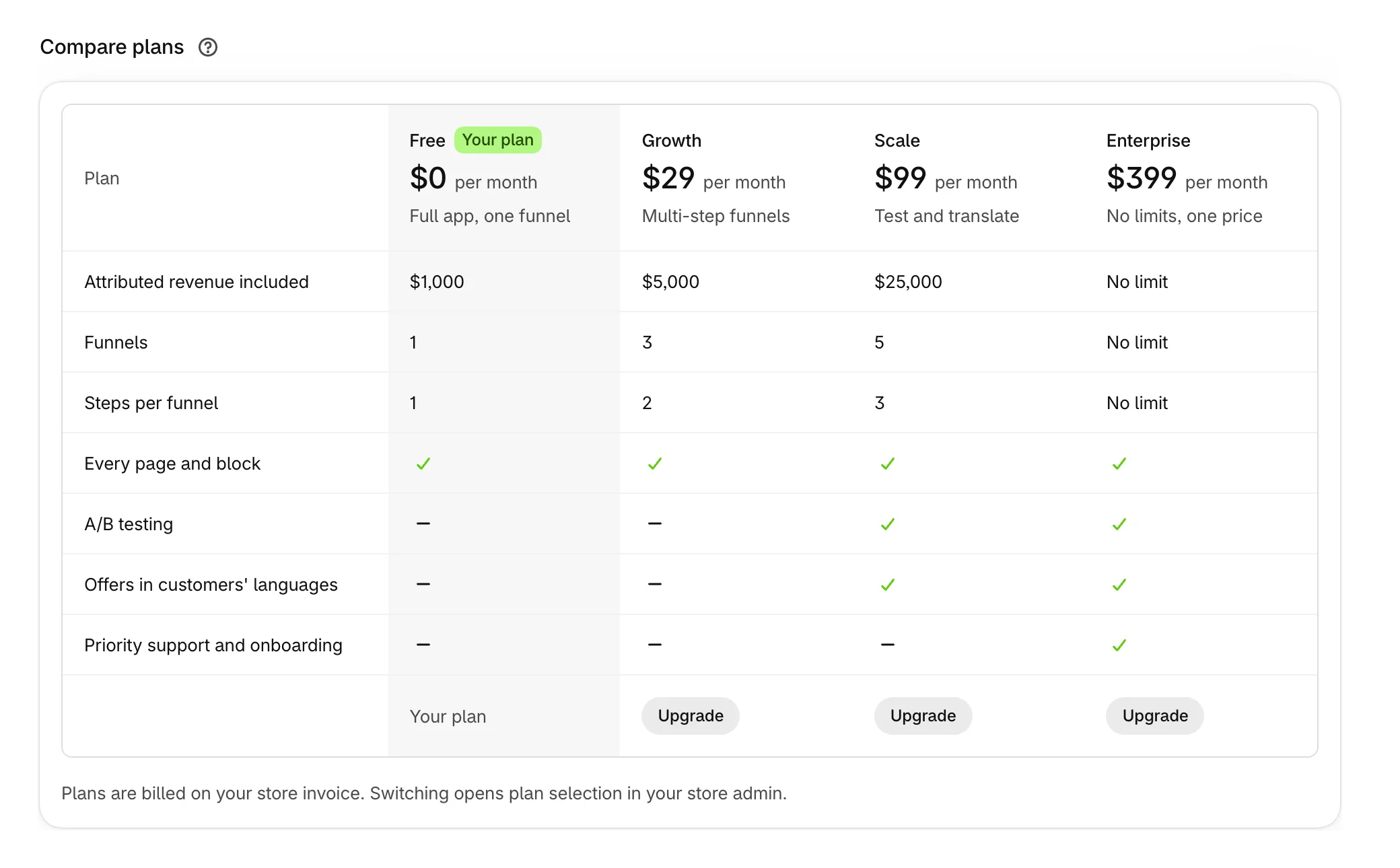Click A/B testing dash in Growth column

pyautogui.click(x=655, y=523)
